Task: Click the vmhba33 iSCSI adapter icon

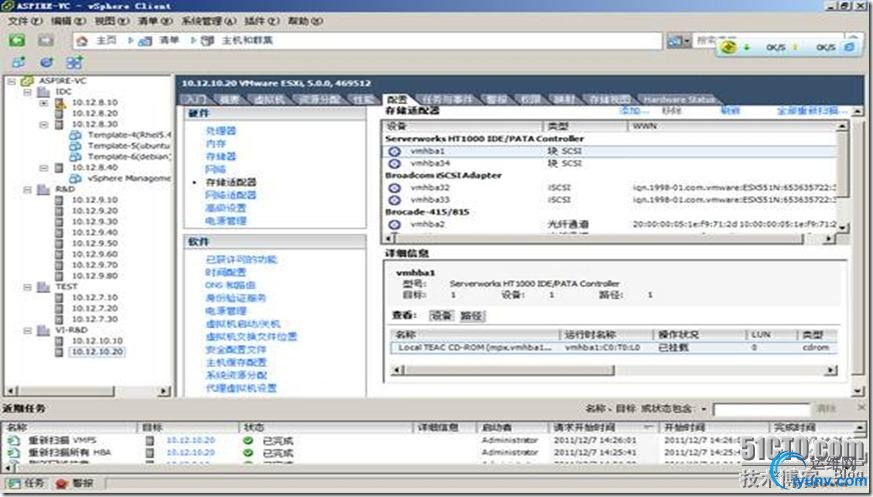Action: coord(395,200)
